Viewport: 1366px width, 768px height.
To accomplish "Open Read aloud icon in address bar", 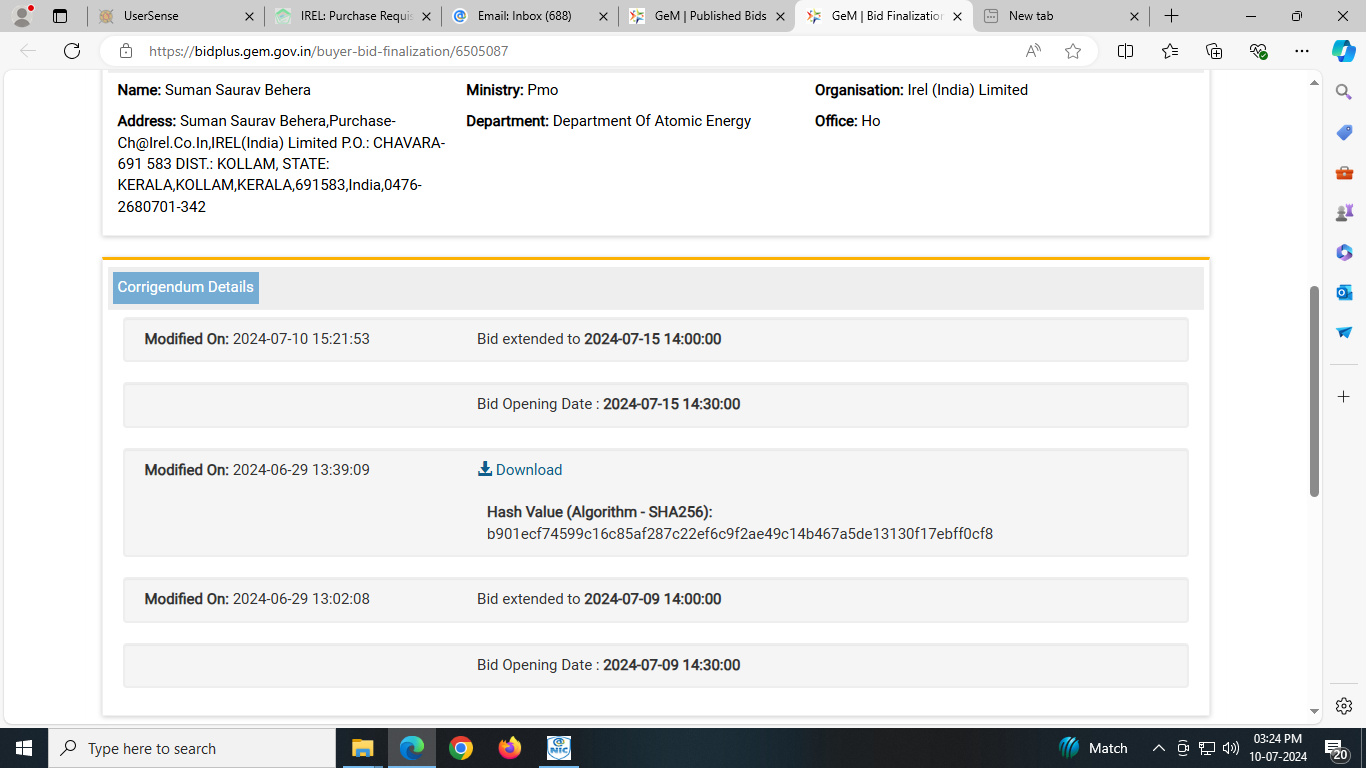I will [x=1033, y=51].
